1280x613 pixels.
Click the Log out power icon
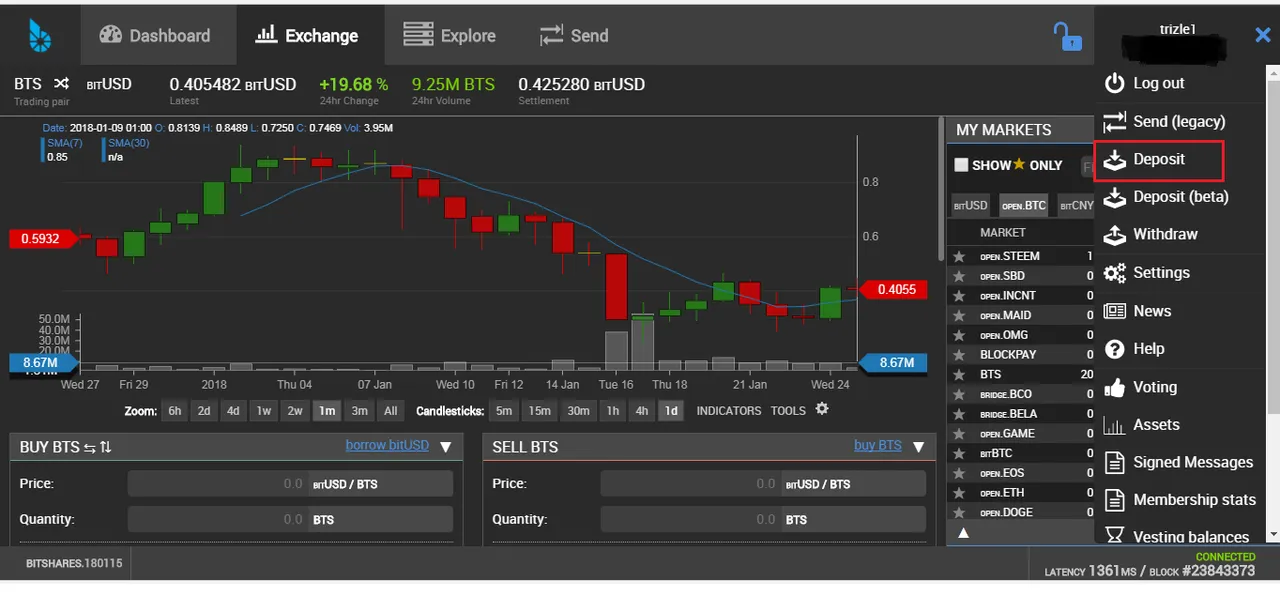1114,83
